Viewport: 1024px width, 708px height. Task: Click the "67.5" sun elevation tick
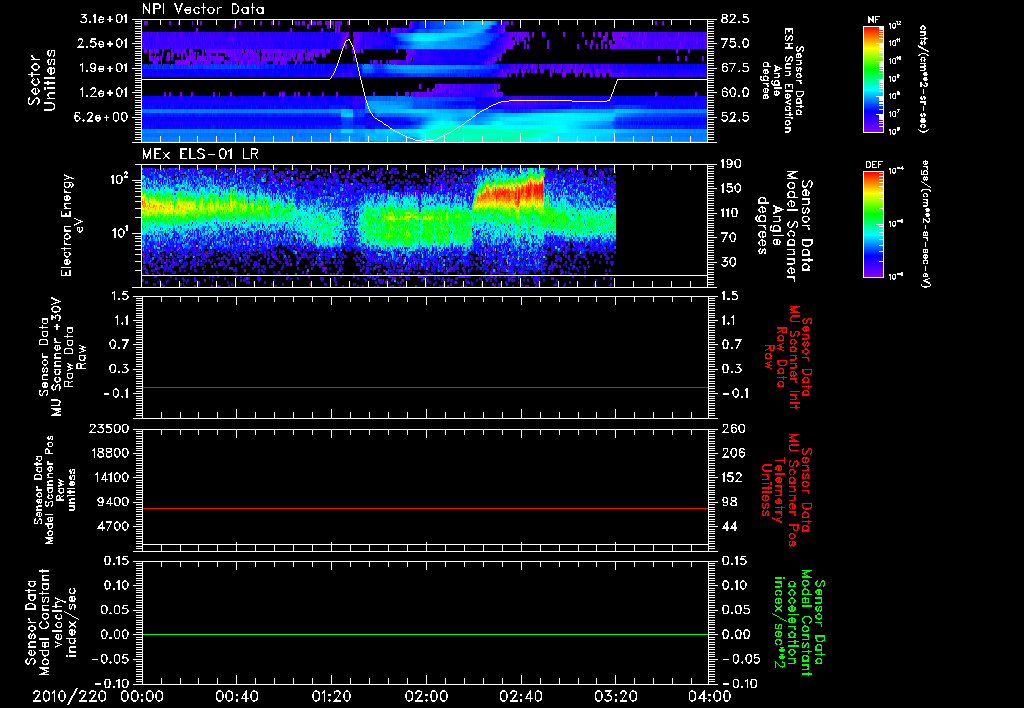point(735,68)
